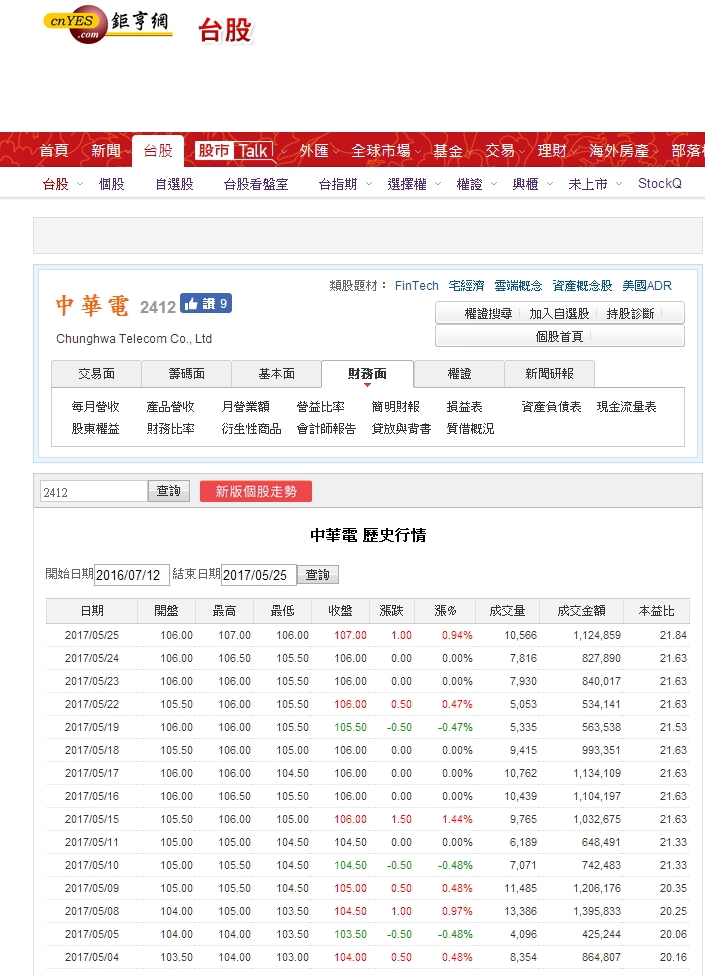Viewport: 705px width, 976px height.
Task: Open the 月營業額 link
Action: pyautogui.click(x=246, y=406)
